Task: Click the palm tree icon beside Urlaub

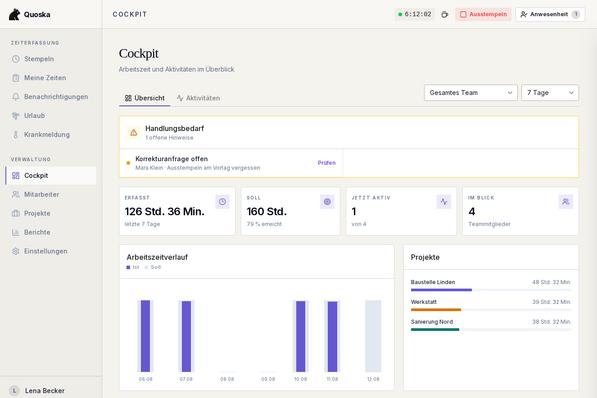Action: [x=16, y=116]
